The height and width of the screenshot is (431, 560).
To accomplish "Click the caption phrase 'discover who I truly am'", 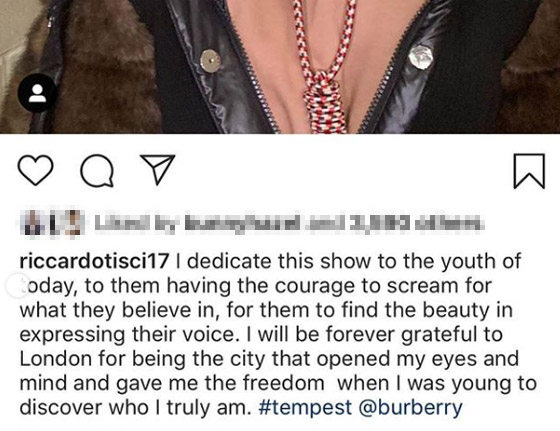I will click(133, 407).
